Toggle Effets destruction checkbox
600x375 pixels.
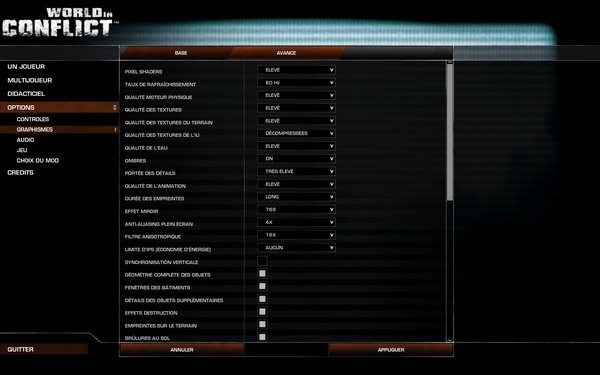[262, 311]
